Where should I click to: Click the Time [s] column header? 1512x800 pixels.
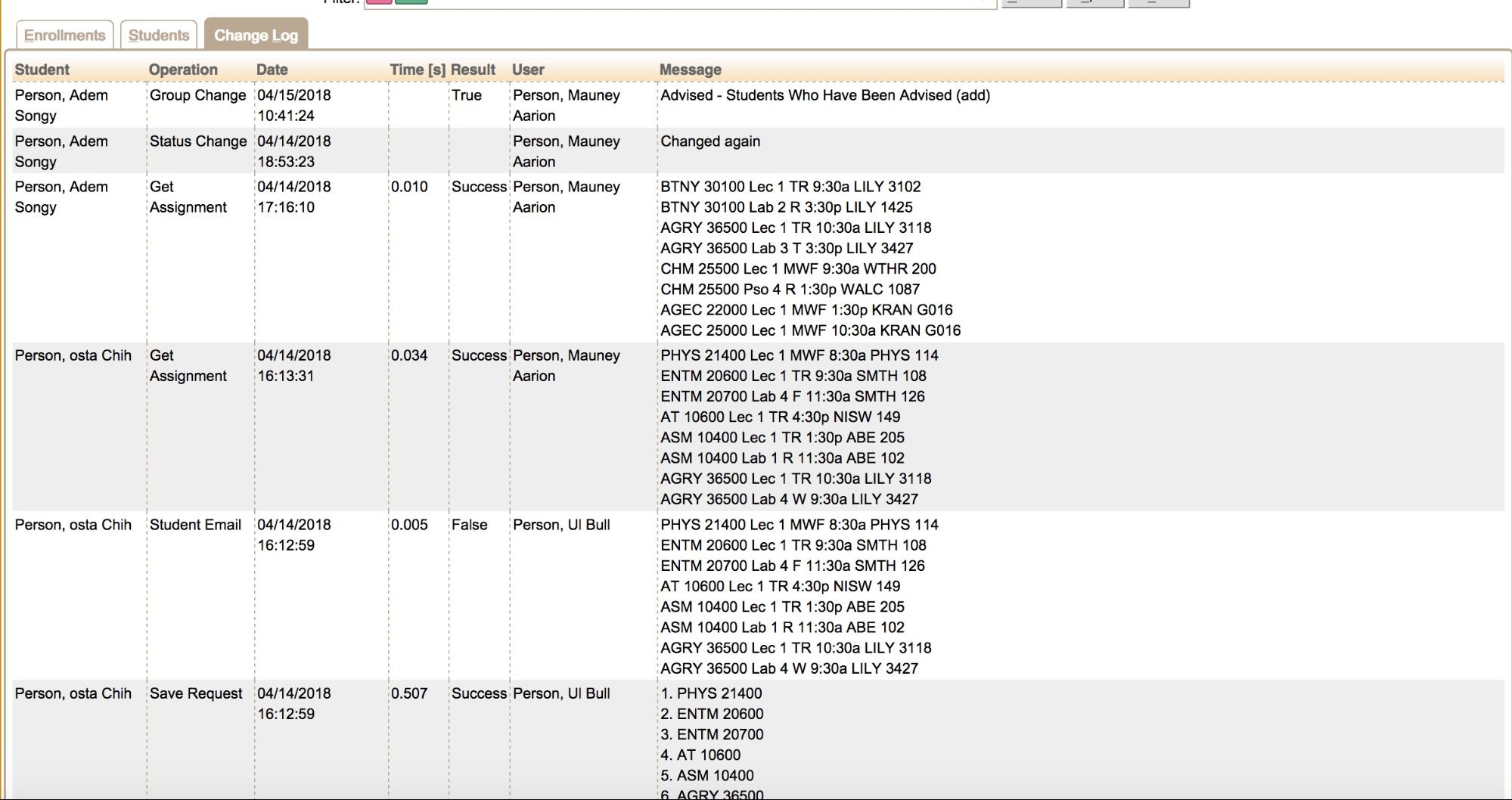point(418,70)
